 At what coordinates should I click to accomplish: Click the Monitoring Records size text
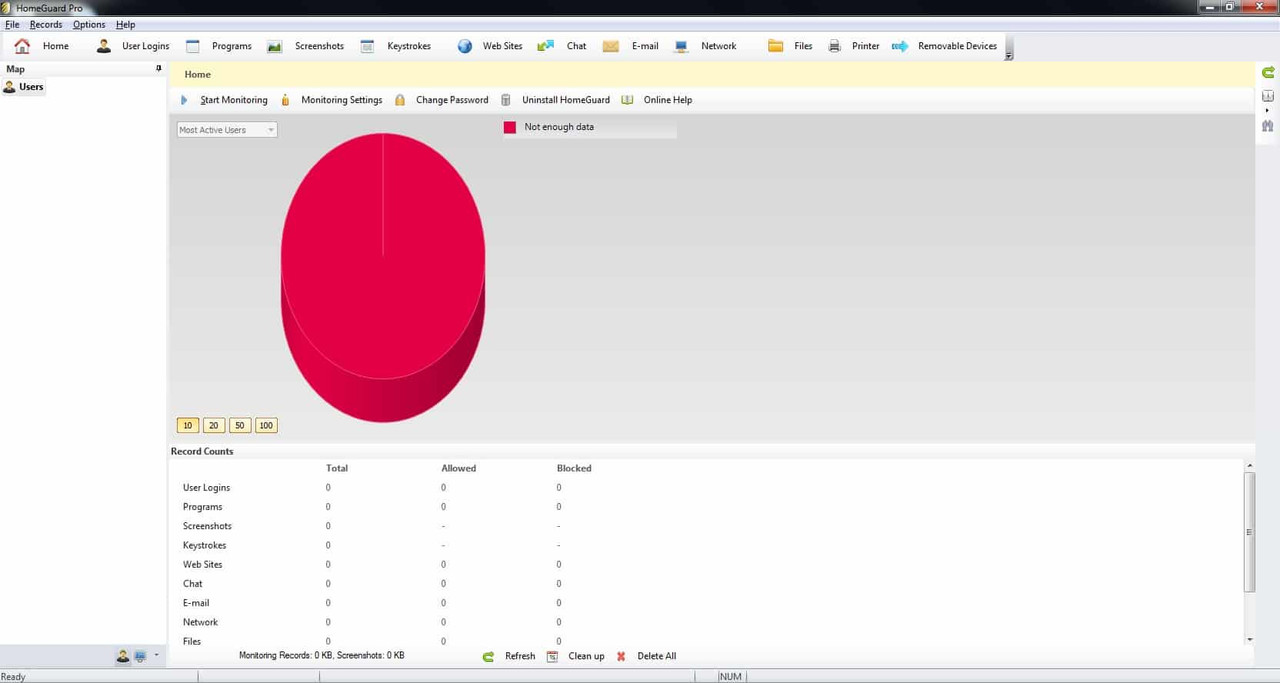322,656
